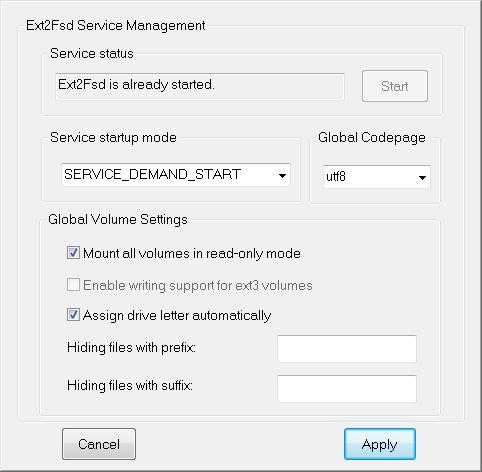The width and height of the screenshot is (482, 472).
Task: Toggle Enable writing support for ext3 checkbox
Action: pos(73,285)
